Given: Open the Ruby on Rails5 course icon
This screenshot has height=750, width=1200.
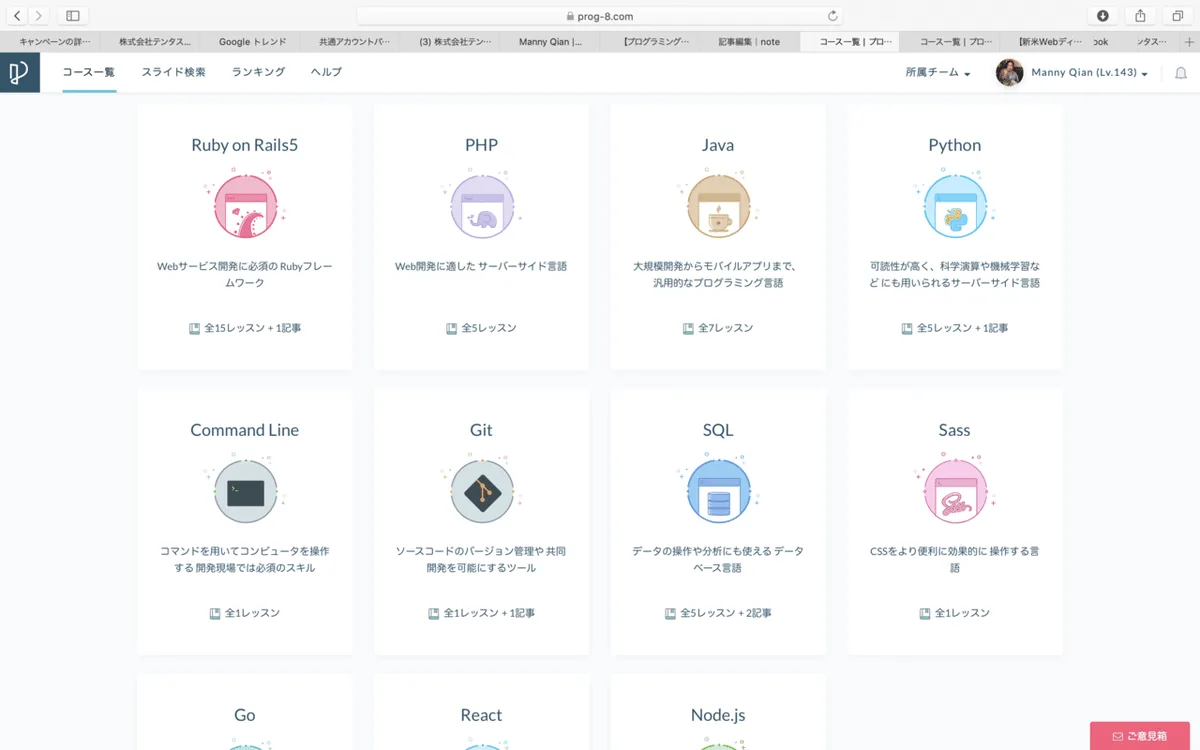Looking at the screenshot, I should click(245, 205).
